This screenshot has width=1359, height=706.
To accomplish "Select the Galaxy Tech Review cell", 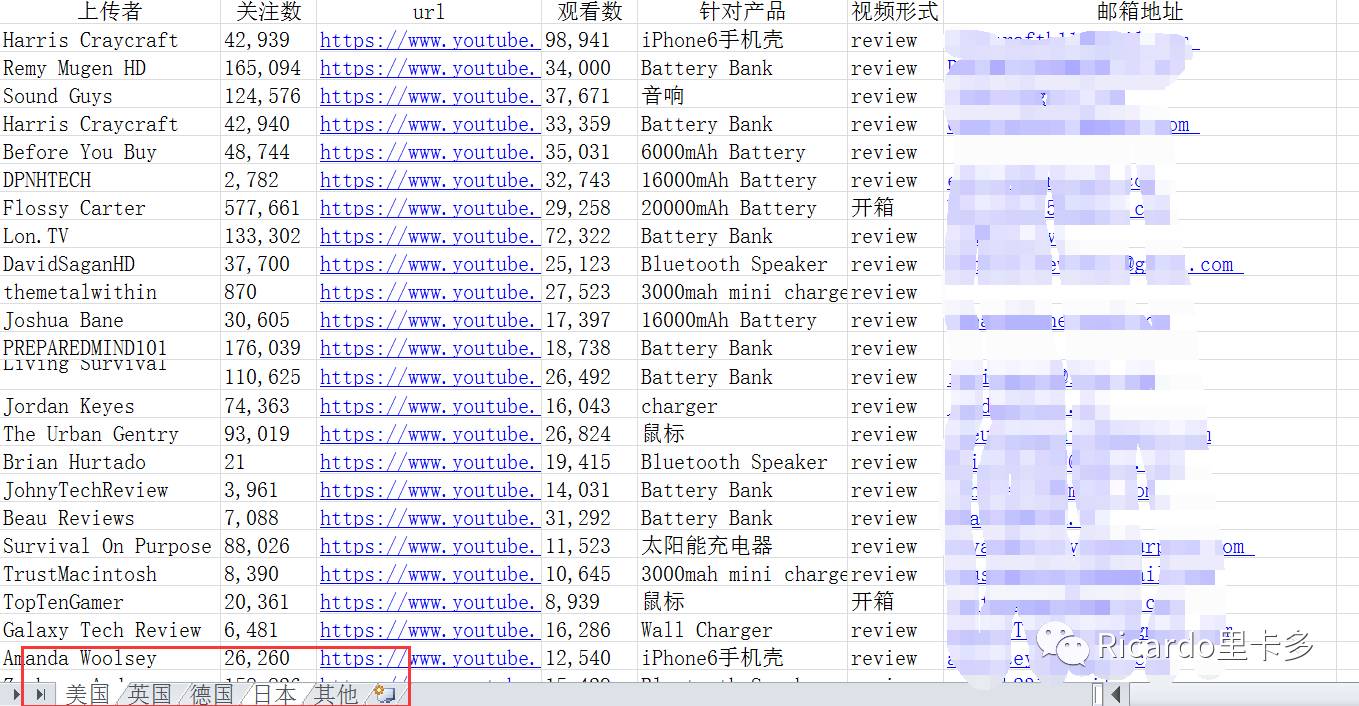I will coord(110,630).
